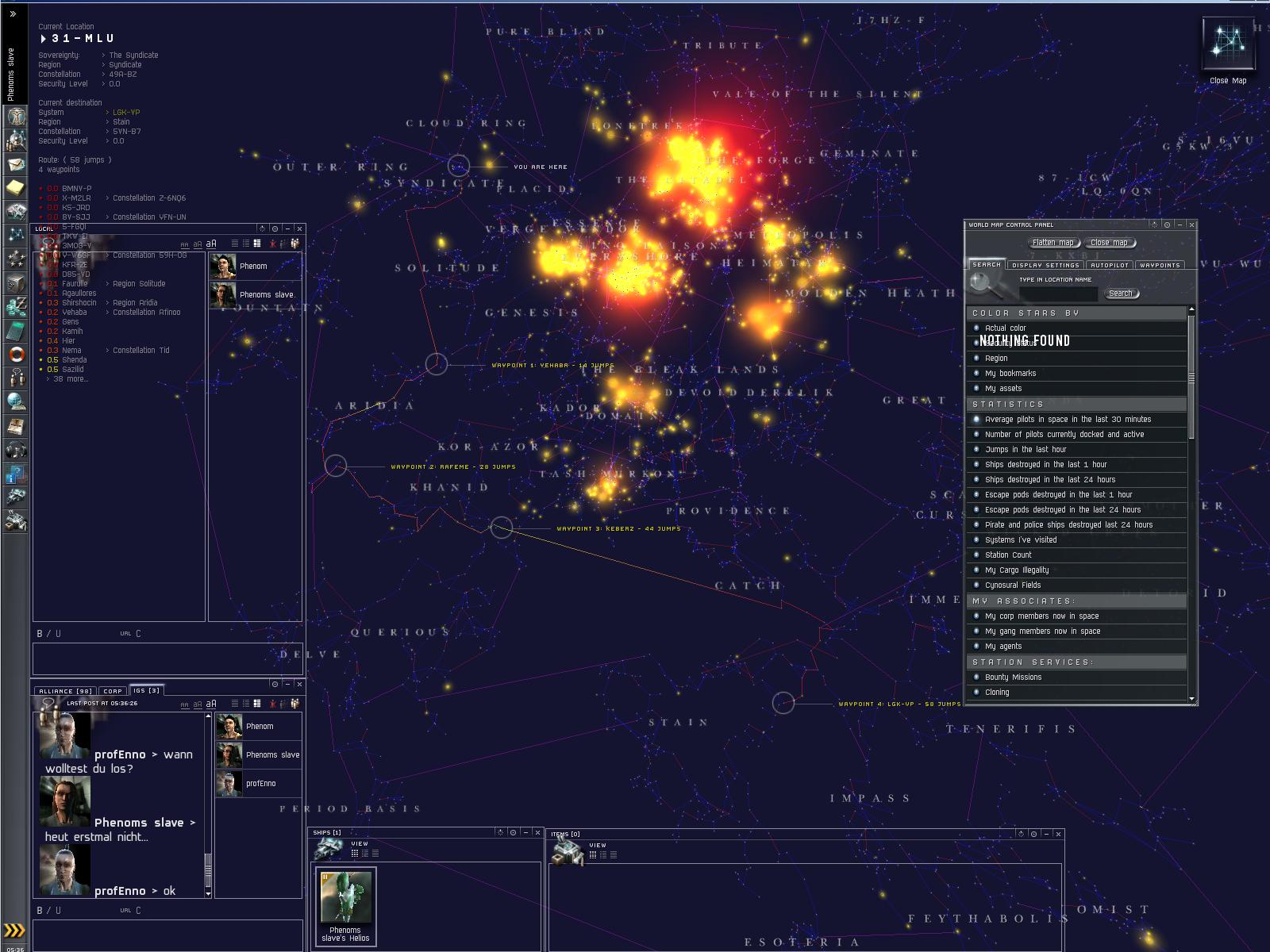Click the URL button under Local chat
Screen dimensions: 1270x952
pos(125,634)
